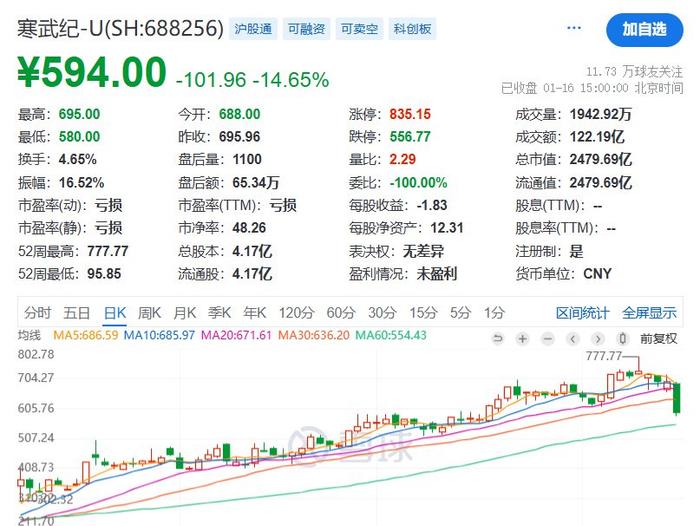Switch to the 120分 chart tab
The image size is (700, 526).
pos(297,313)
